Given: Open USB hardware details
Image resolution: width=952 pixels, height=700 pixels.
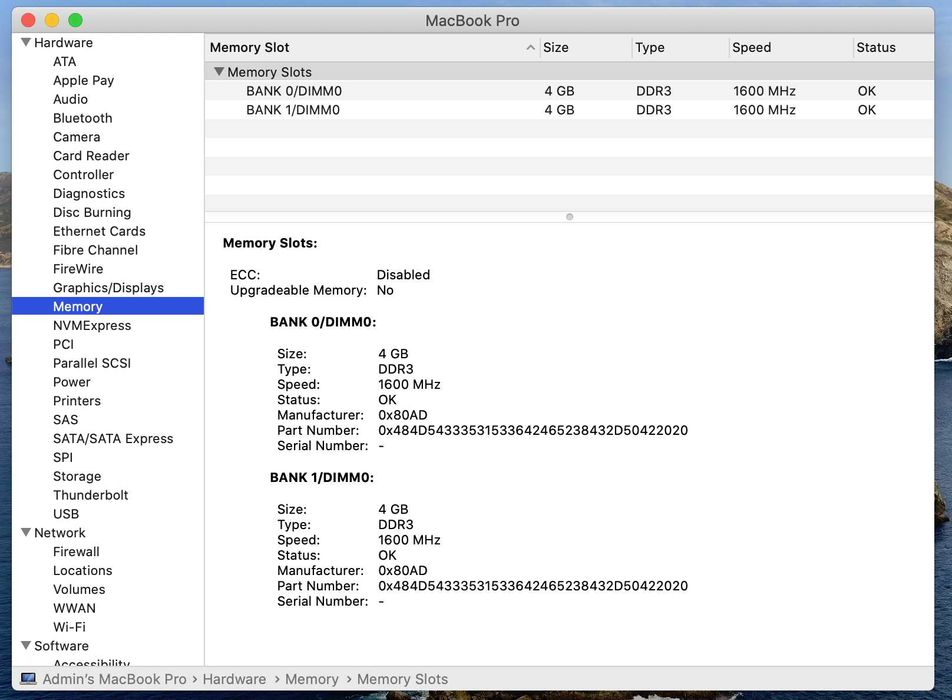Looking at the screenshot, I should [66, 514].
